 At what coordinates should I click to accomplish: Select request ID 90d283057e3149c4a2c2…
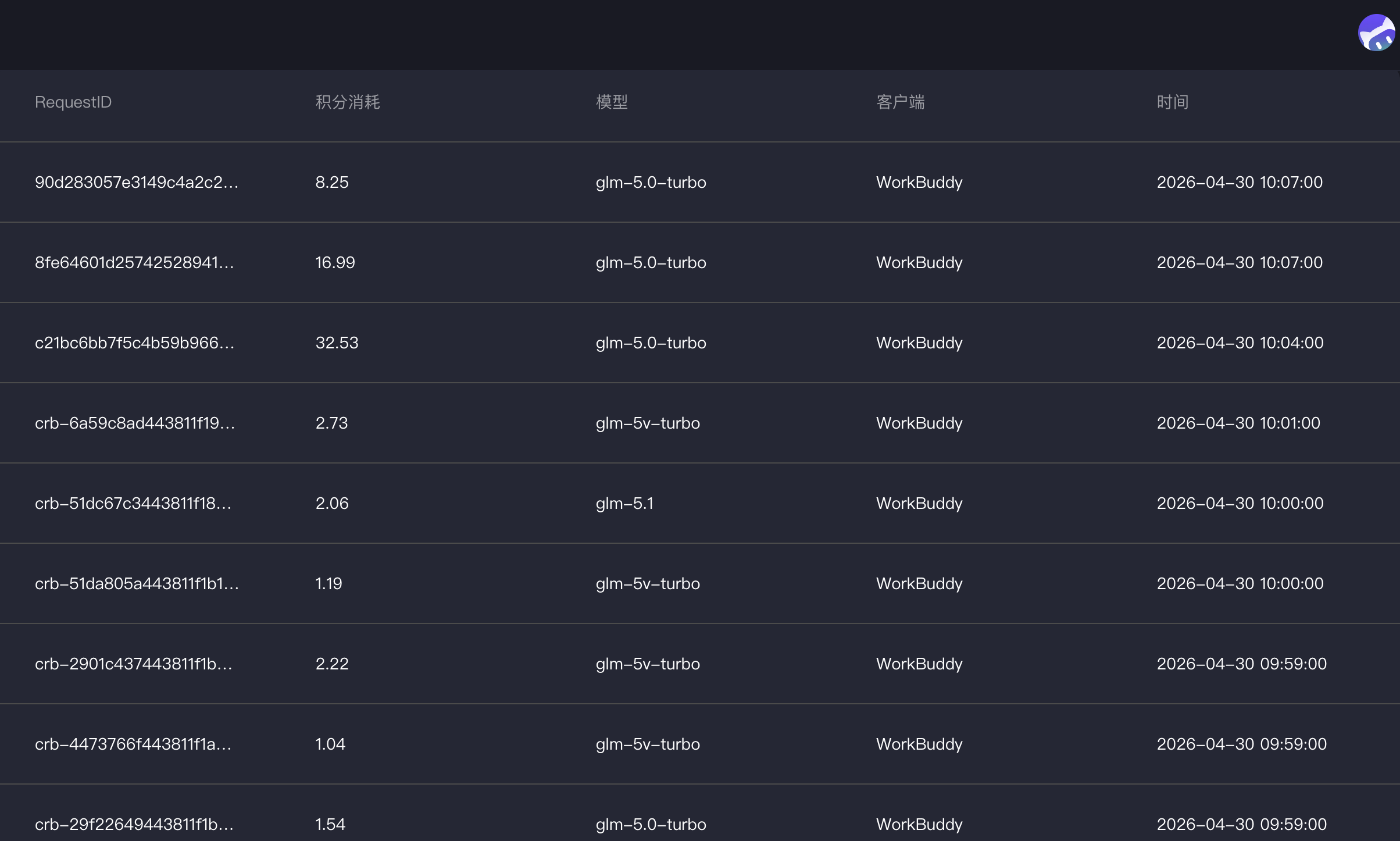(x=137, y=183)
